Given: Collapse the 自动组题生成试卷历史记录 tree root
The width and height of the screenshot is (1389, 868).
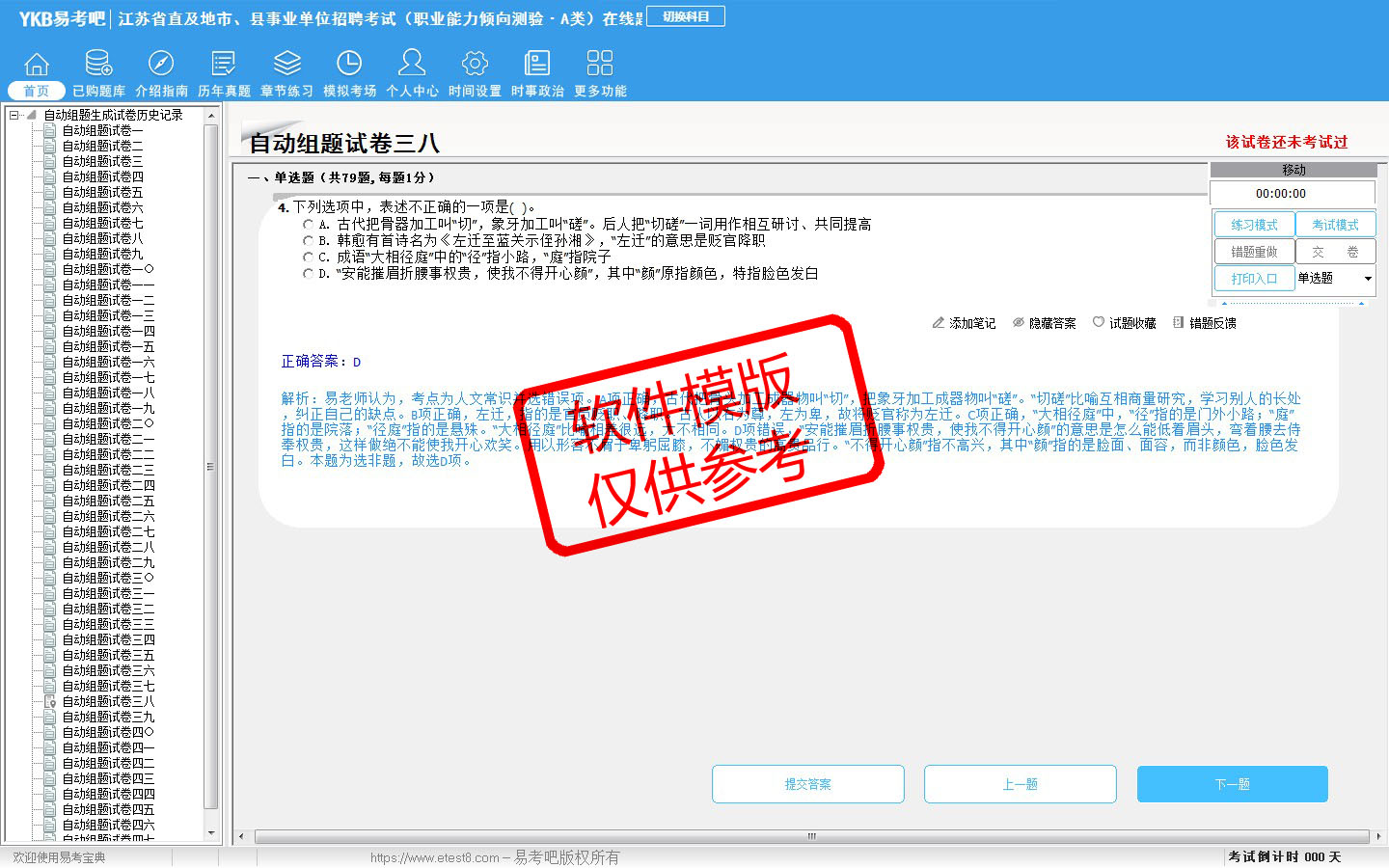Looking at the screenshot, I should (14, 115).
